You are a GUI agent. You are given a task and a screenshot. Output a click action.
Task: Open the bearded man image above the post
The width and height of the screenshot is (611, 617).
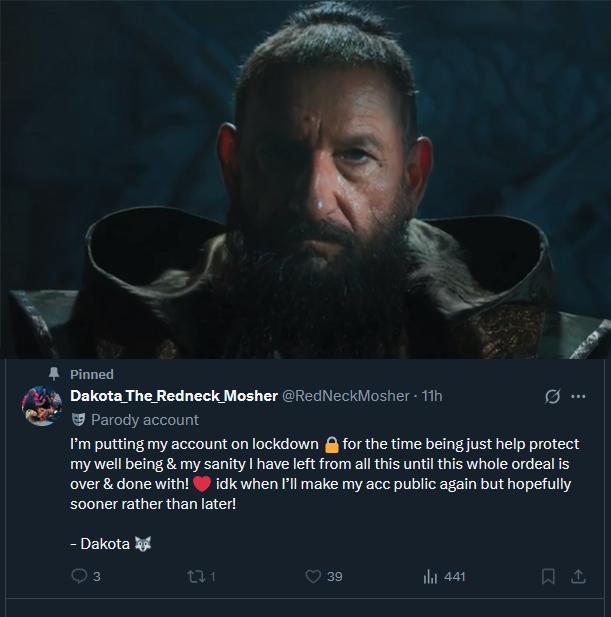pos(305,178)
